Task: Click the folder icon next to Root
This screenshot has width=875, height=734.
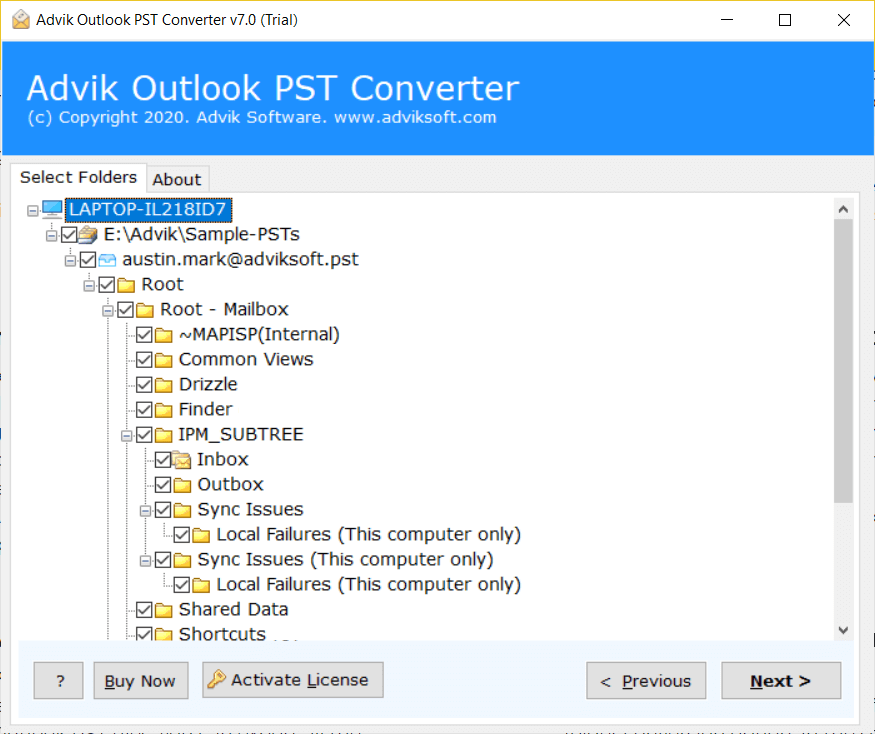Action: (x=124, y=284)
